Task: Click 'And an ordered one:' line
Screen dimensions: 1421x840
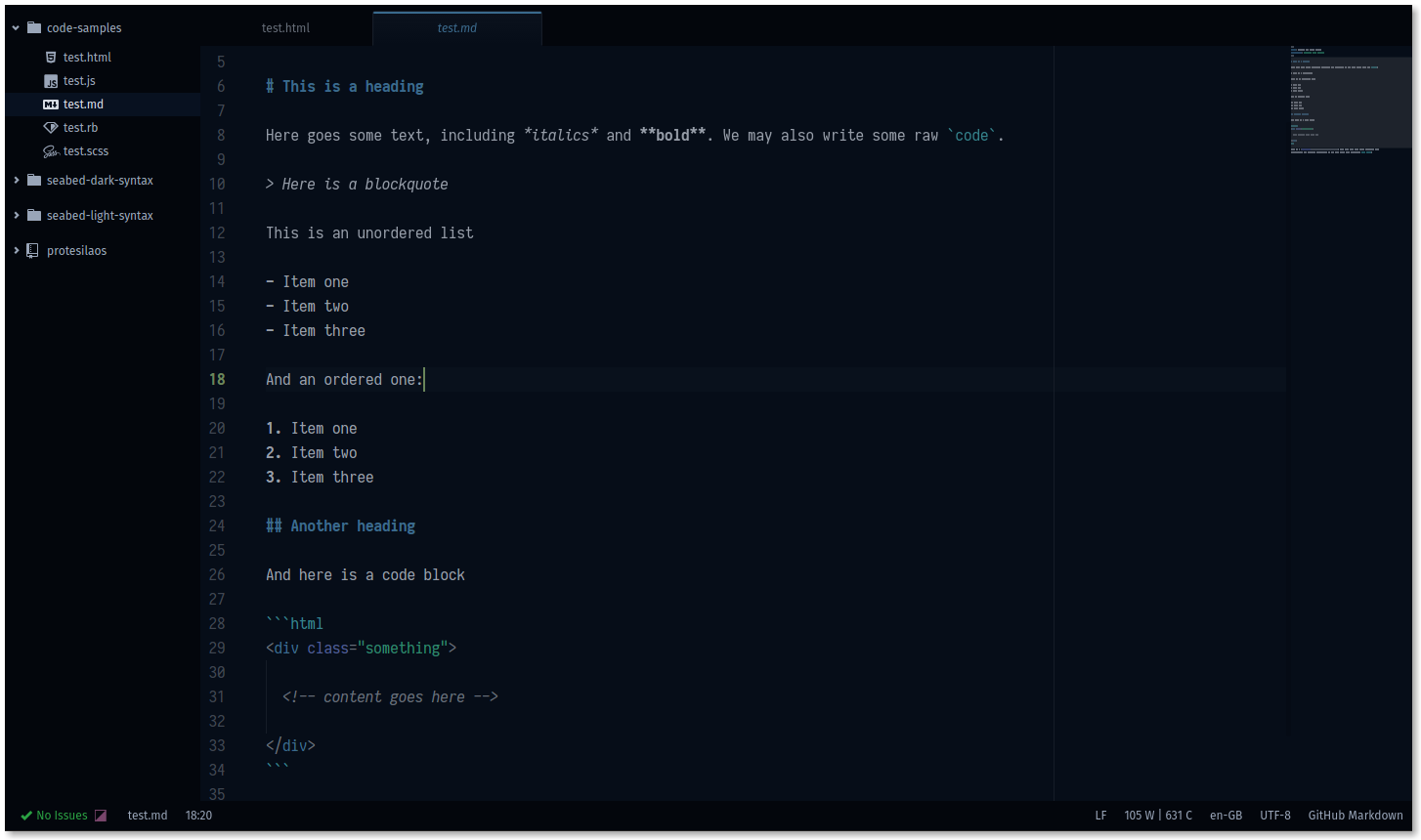Action: click(344, 380)
